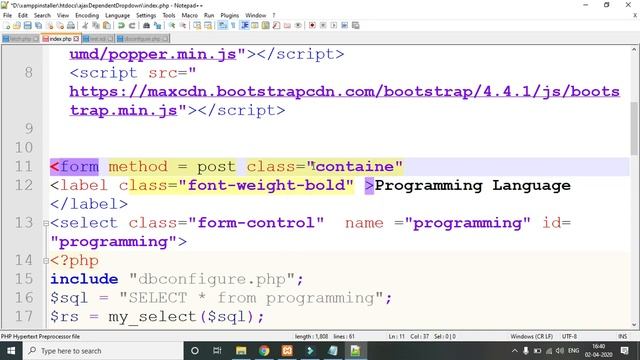Toggle the Document Map panel icon
Screen dimensions: 640x360
pyautogui.click(x=266, y=25)
